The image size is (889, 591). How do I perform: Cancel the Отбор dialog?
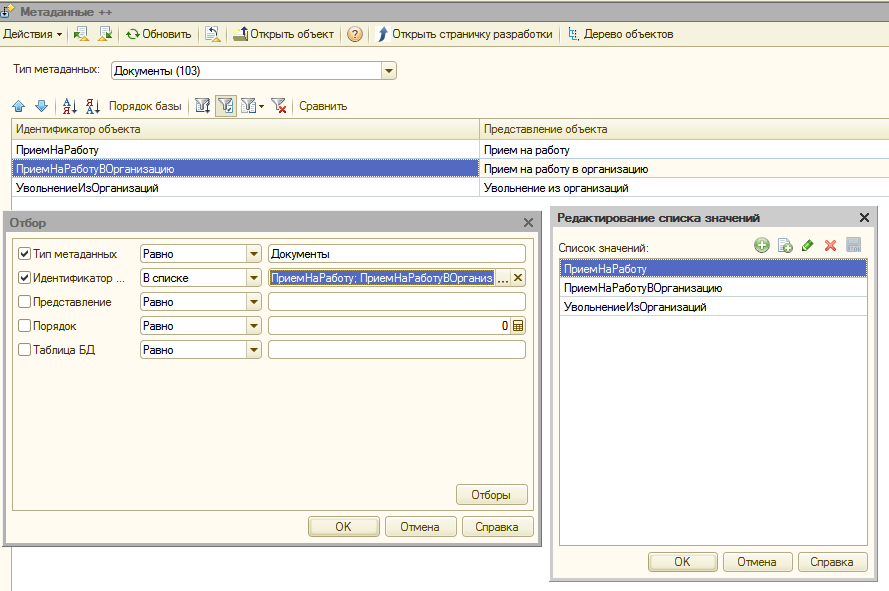point(420,526)
